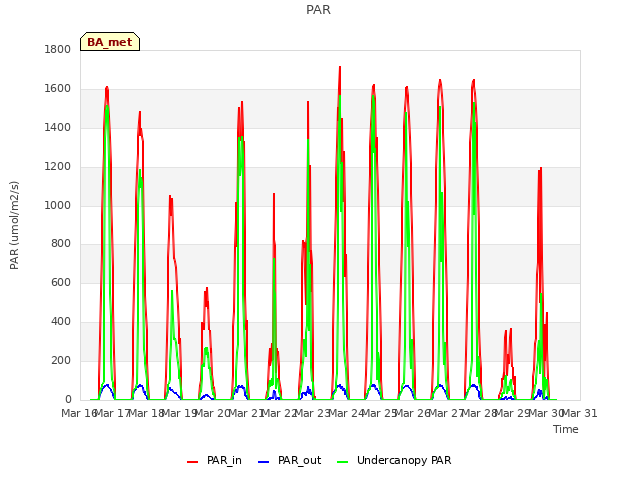This screenshot has width=640, height=480.
Task: Click the PAR chart title
Action: 318,9
